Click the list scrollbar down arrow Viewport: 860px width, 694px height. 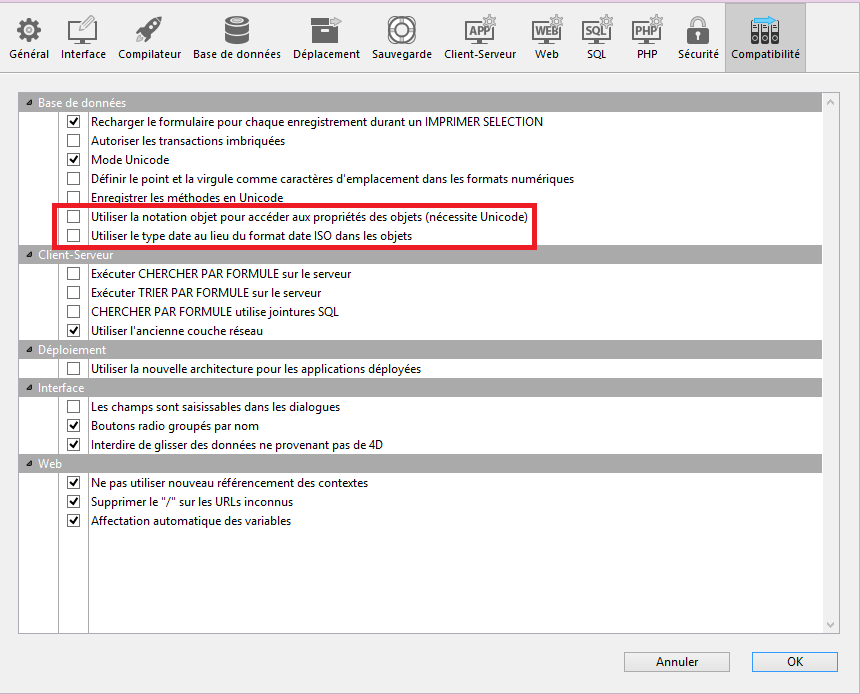[830, 625]
